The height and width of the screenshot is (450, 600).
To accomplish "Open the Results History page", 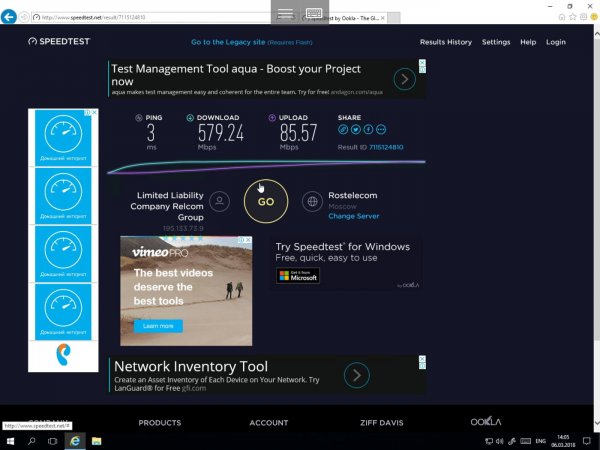I will pyautogui.click(x=446, y=42).
